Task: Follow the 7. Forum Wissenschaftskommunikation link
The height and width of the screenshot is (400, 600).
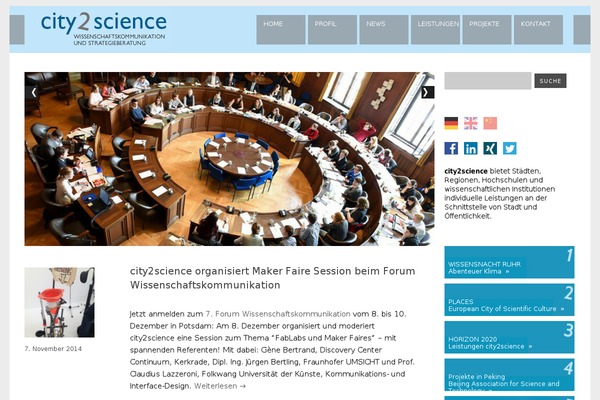Action: tap(278, 314)
